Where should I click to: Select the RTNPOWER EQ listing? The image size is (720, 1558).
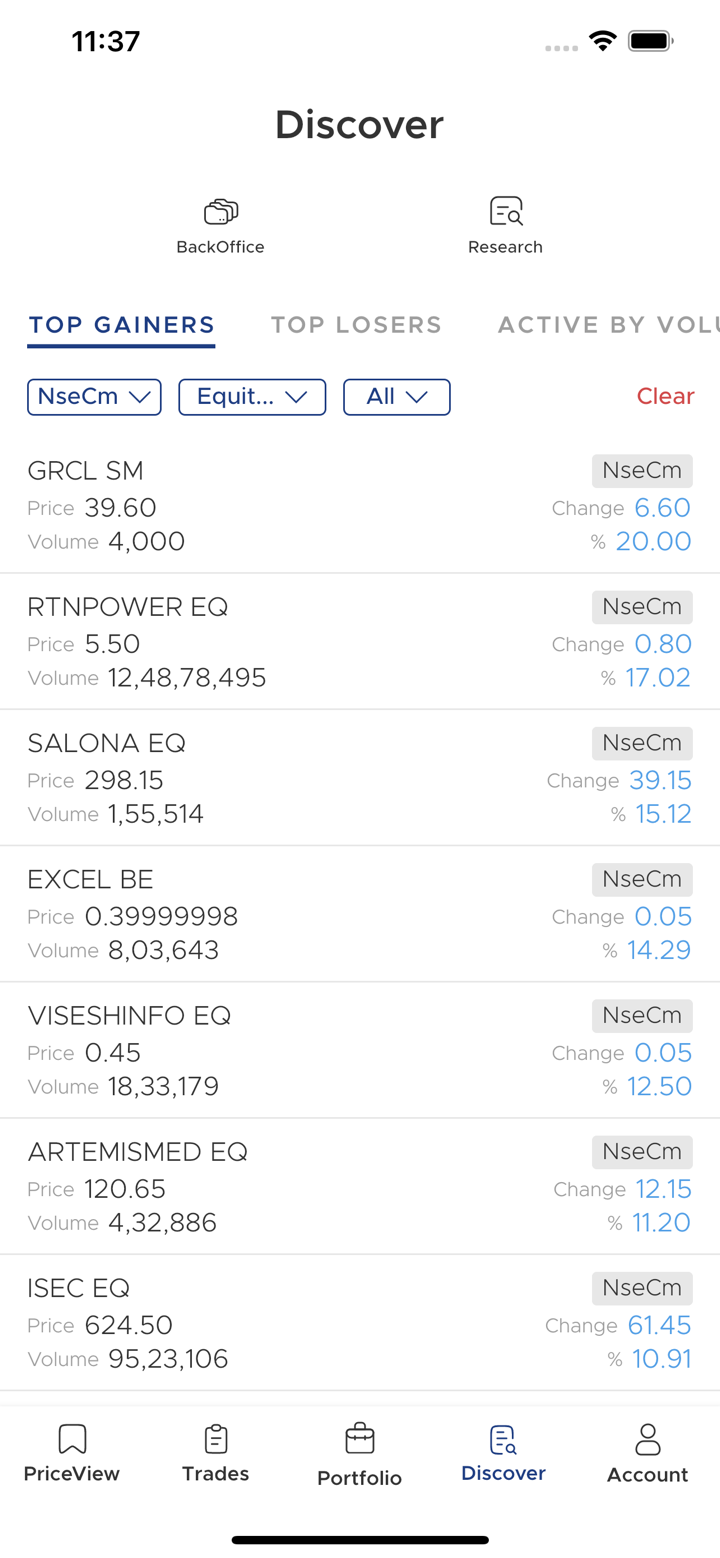click(x=300, y=642)
